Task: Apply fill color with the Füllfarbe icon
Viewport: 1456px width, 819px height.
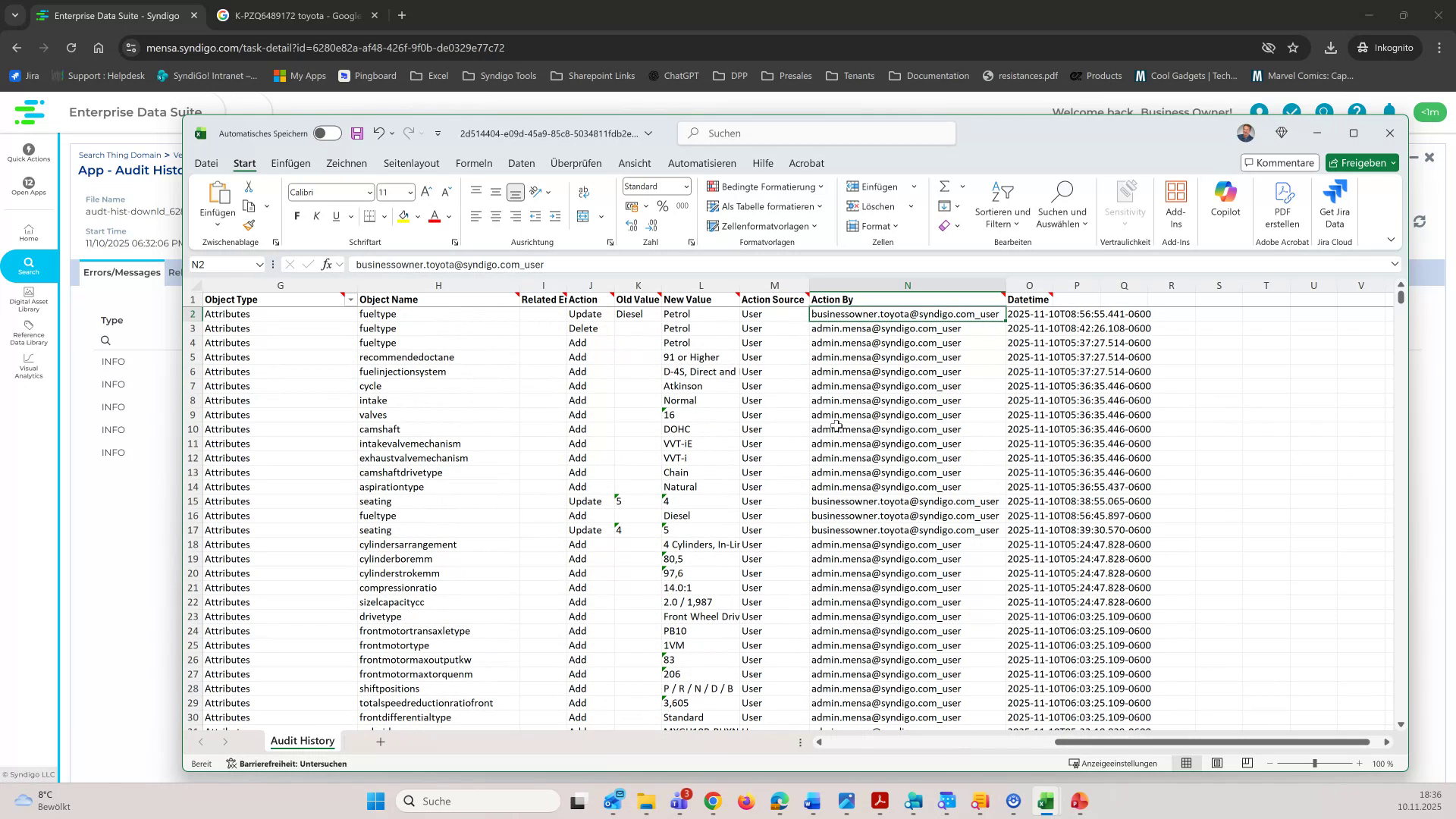Action: 403,217
